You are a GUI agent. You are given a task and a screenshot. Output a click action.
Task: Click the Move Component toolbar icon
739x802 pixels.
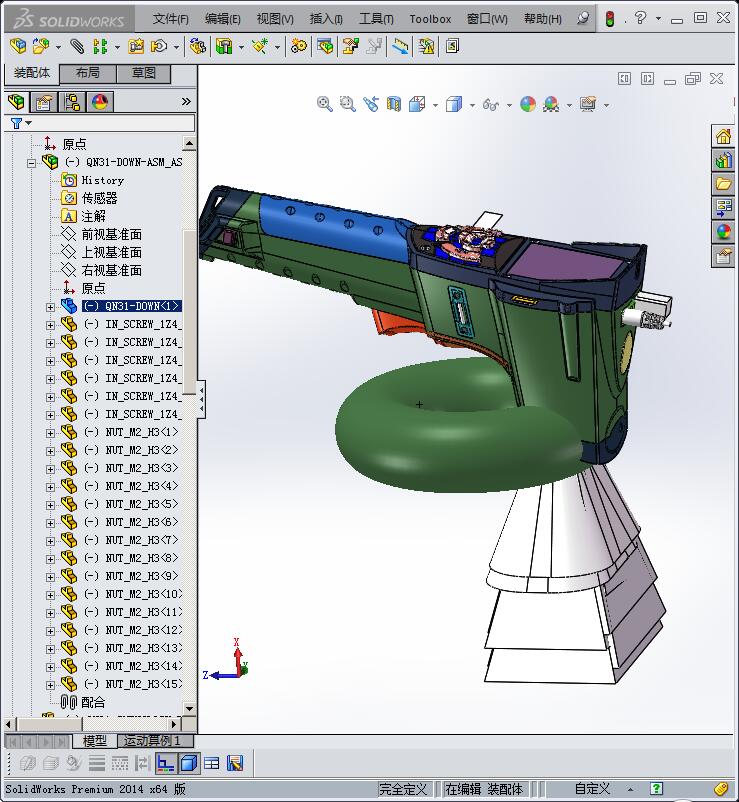click(160, 47)
